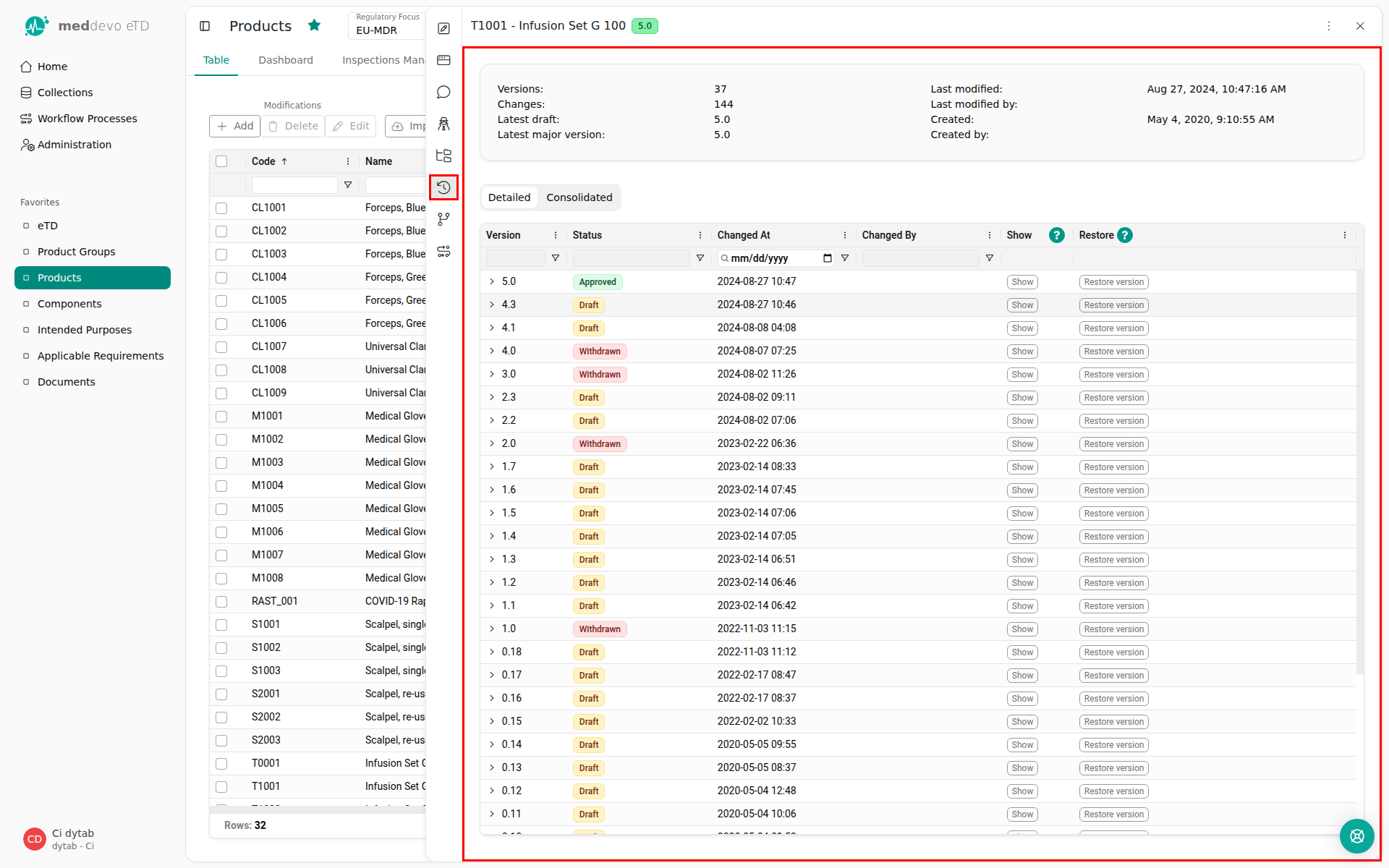Restore version 1.7 with its button
Viewport: 1389px width, 868px height.
tap(1113, 467)
